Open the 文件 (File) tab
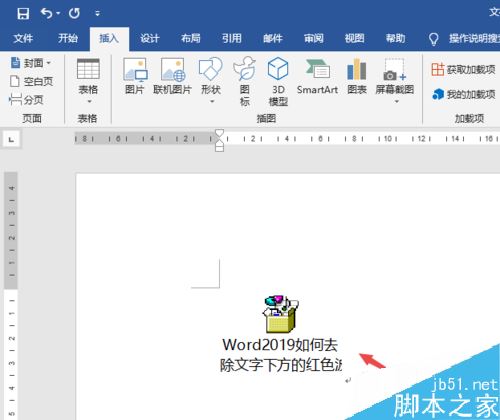The width and height of the screenshot is (500, 420). (23, 38)
